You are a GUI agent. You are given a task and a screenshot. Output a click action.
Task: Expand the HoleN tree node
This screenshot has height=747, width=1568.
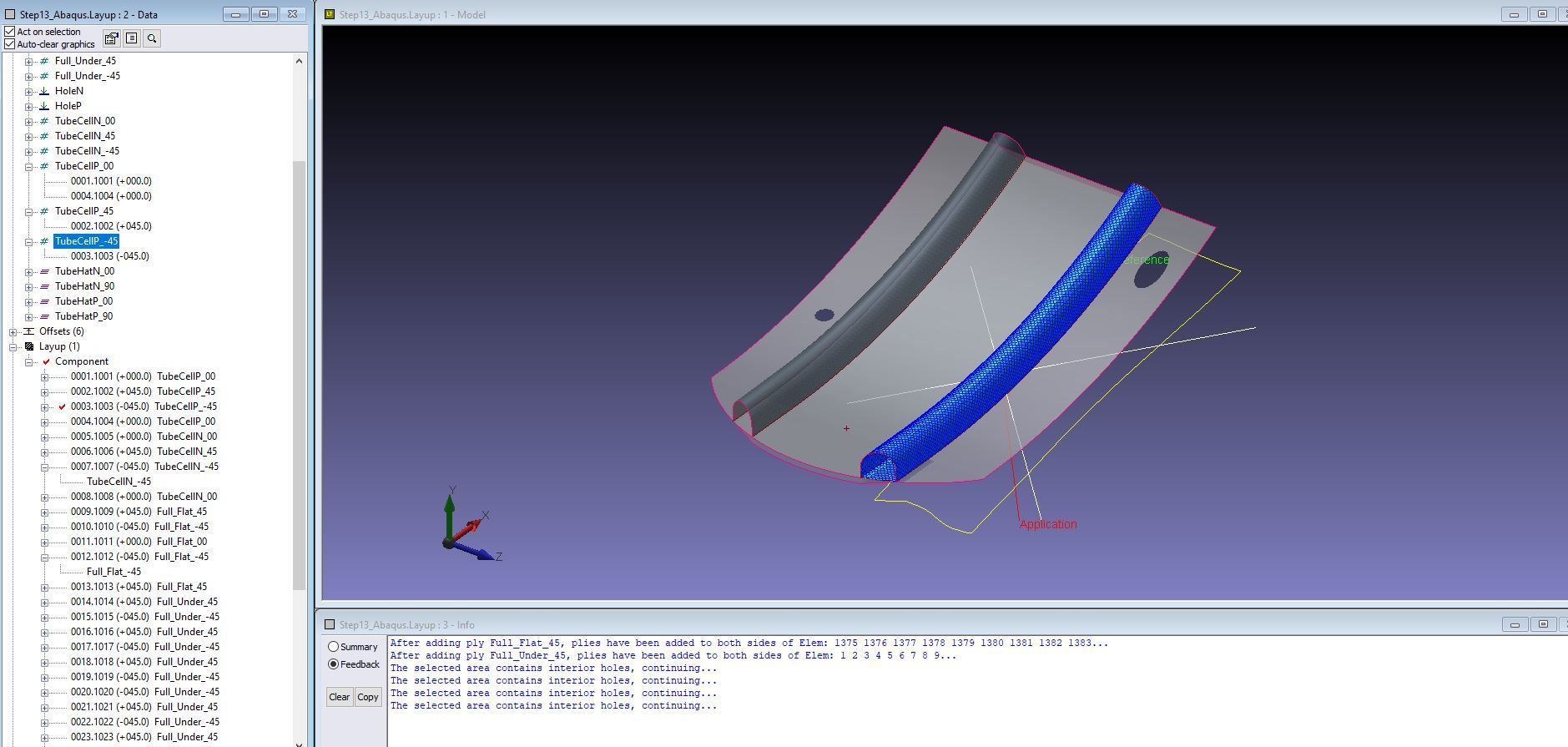pos(28,91)
